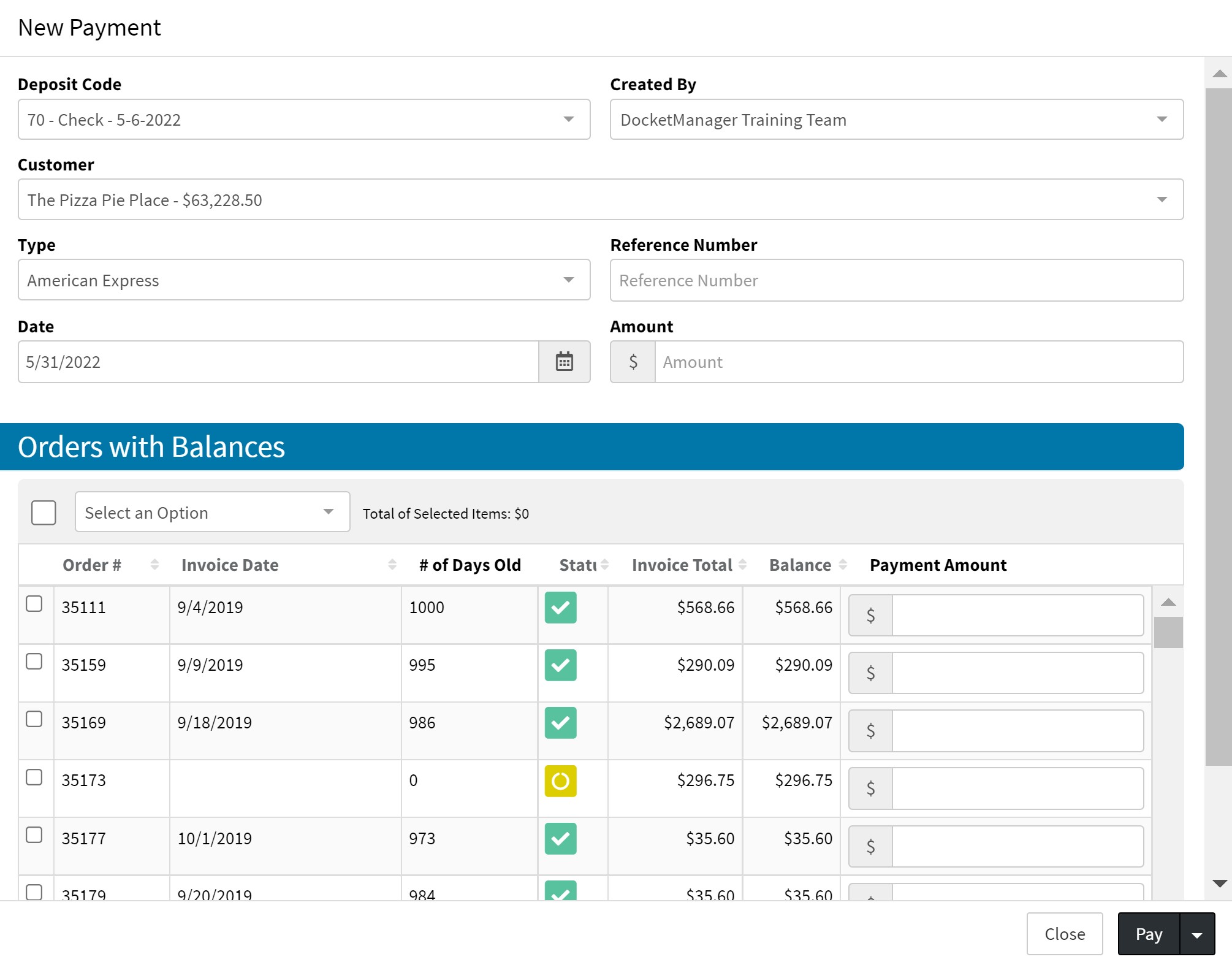Image resolution: width=1232 pixels, height=962 pixels.
Task: Open the Type dropdown showing American Express
Action: 303,280
